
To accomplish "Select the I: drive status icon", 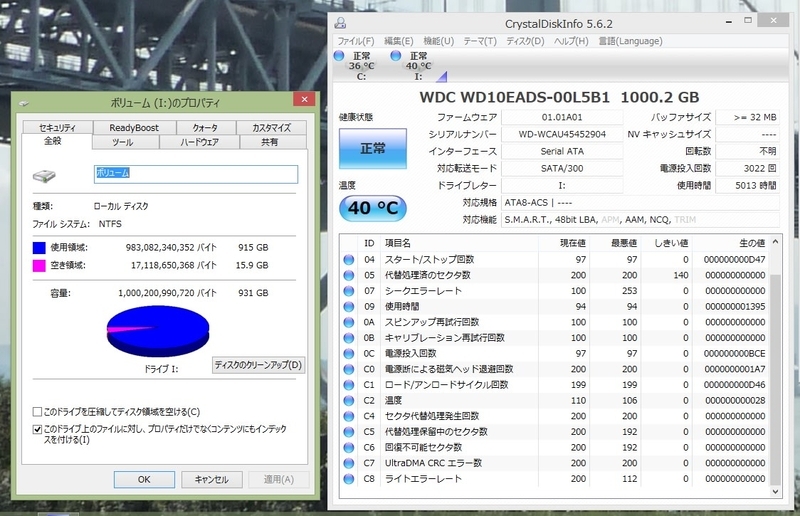I will (x=396, y=56).
